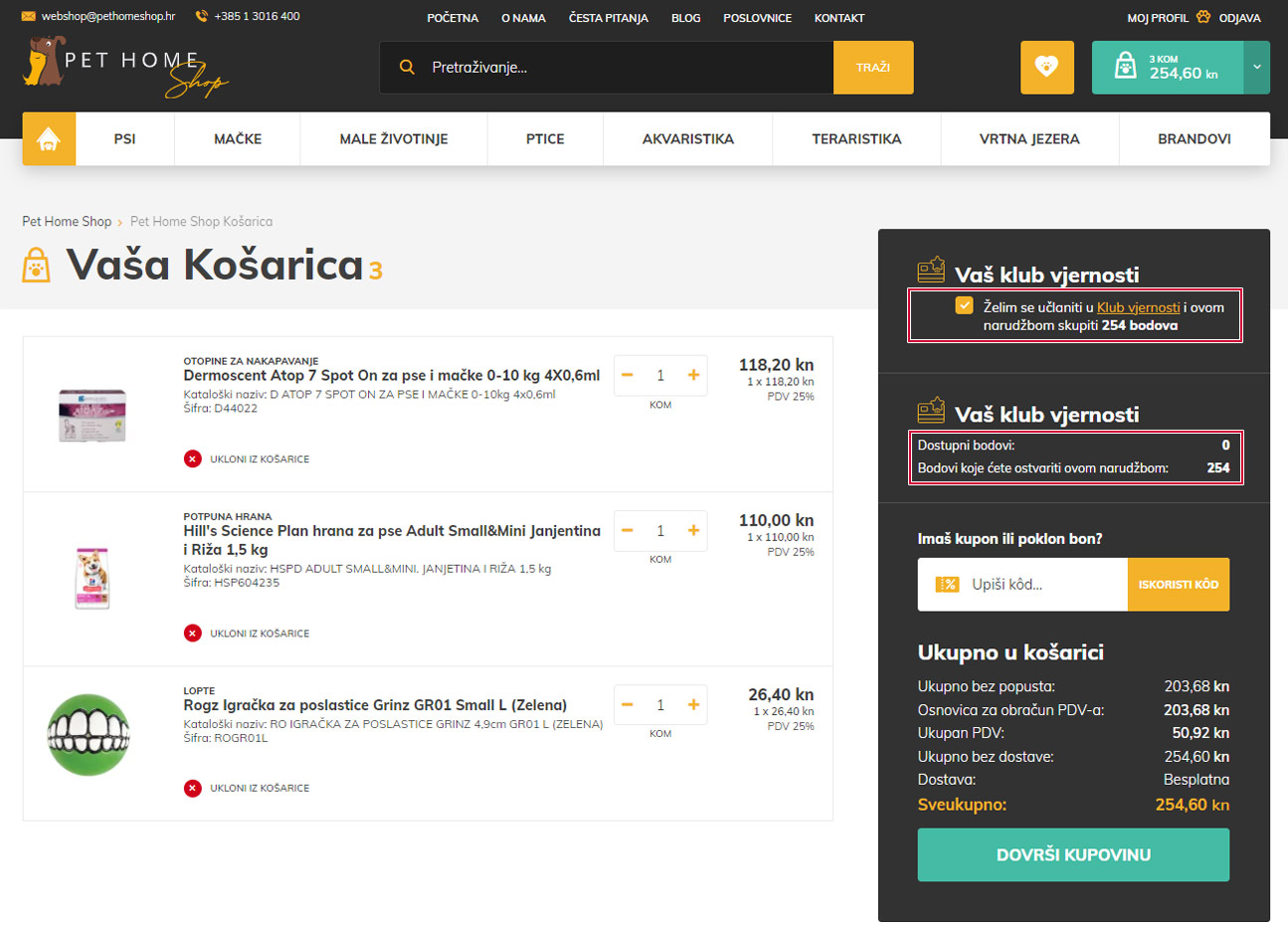Click the paw icon next to Odjava
Screen dimensions: 1288x925
(x=1203, y=17)
